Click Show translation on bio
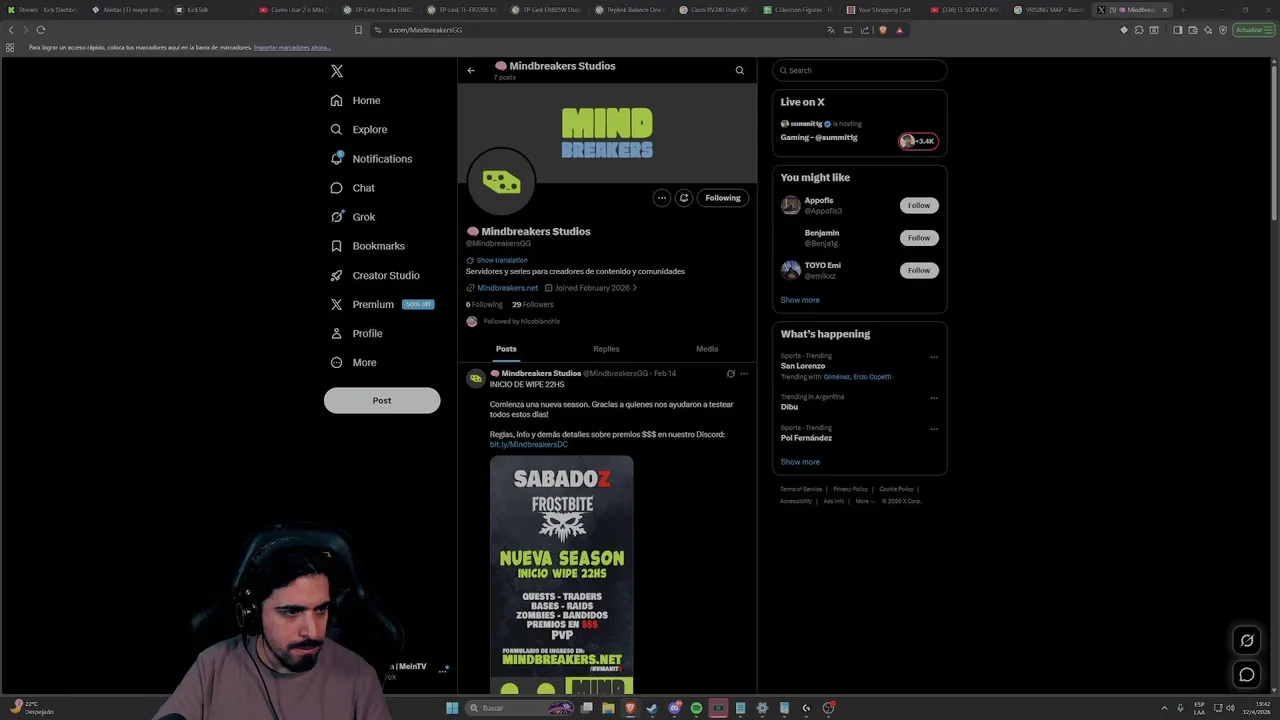This screenshot has height=720, width=1280. tap(501, 260)
